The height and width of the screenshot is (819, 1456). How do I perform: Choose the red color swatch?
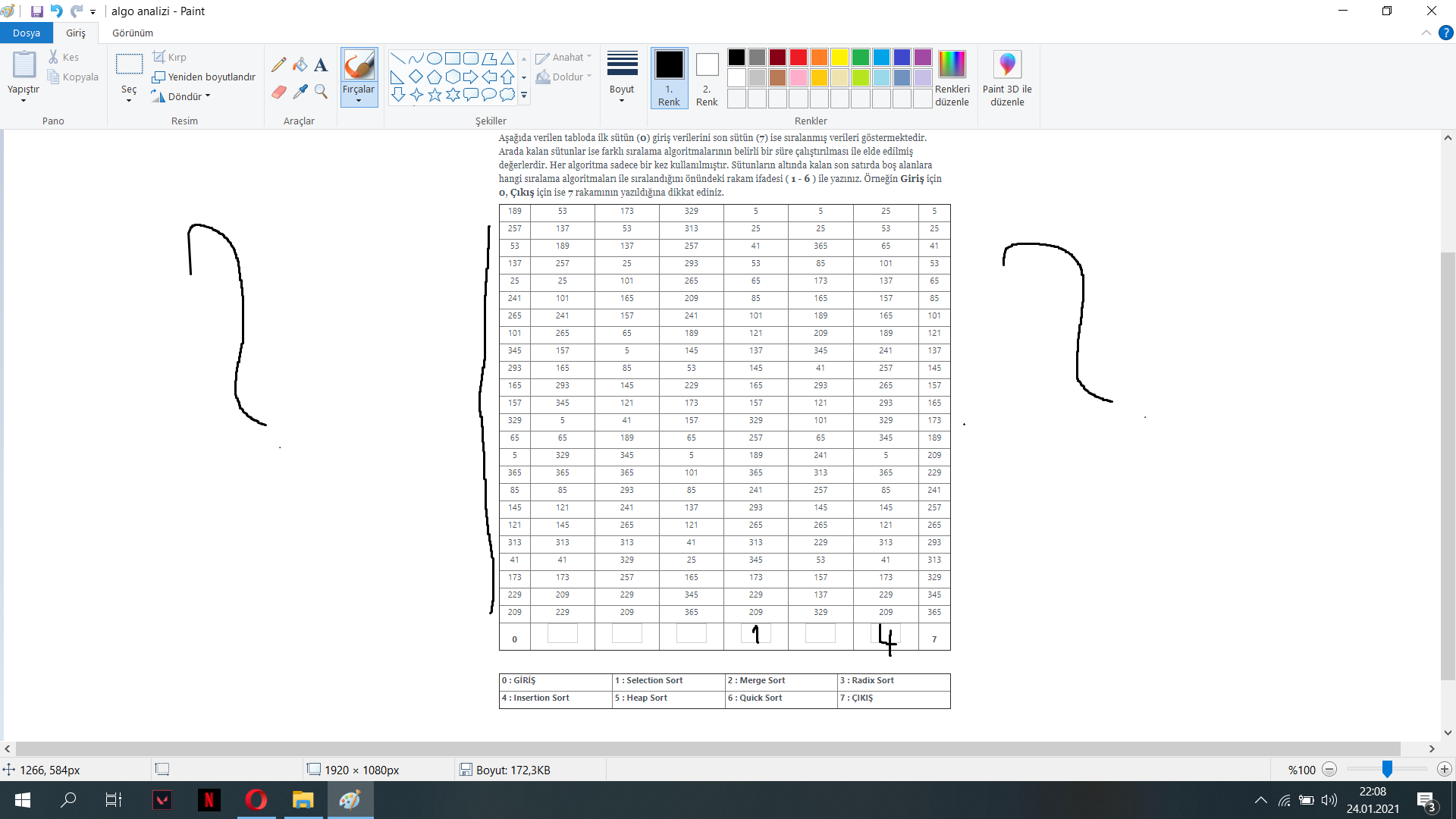799,58
